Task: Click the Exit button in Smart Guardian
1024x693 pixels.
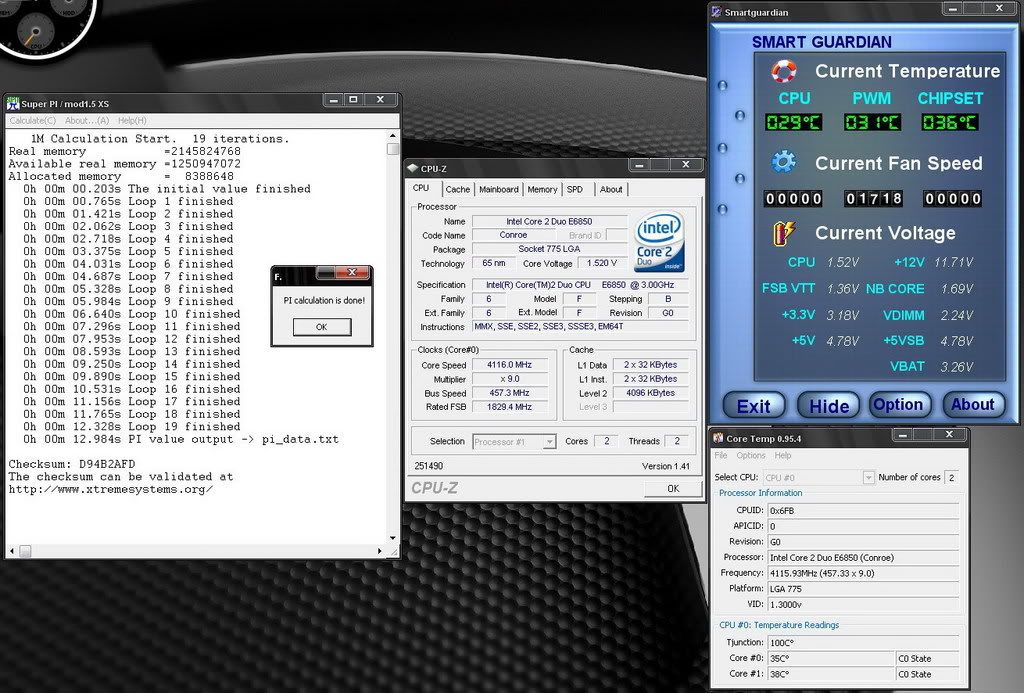Action: click(754, 406)
